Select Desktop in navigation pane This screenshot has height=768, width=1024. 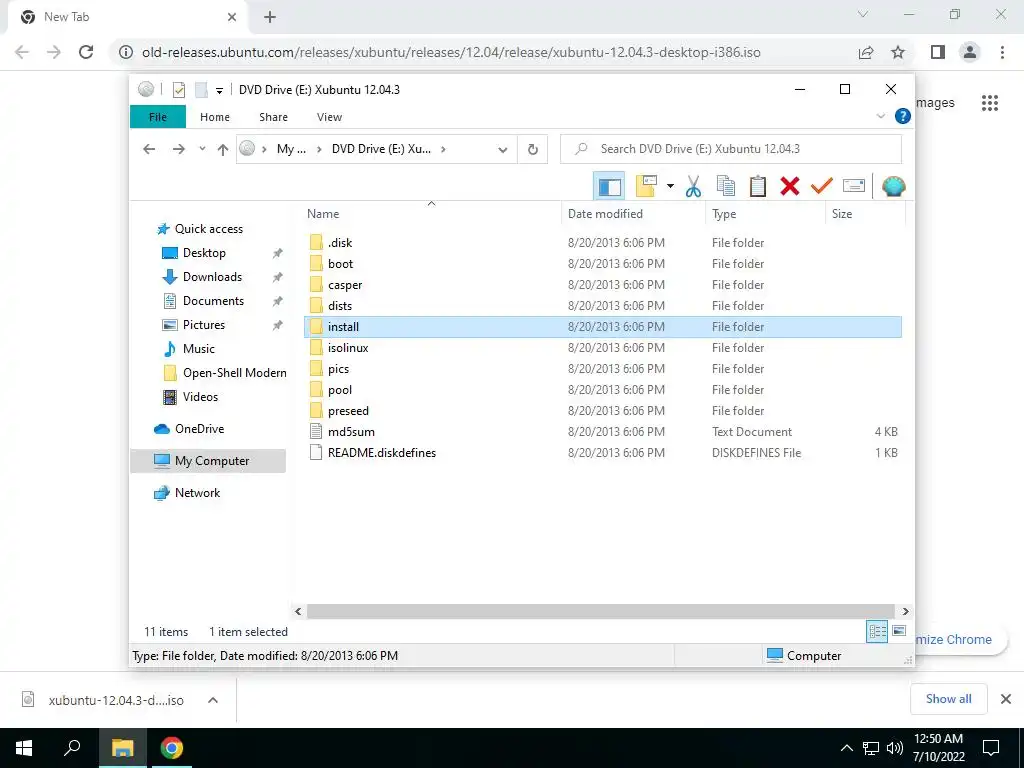point(204,253)
